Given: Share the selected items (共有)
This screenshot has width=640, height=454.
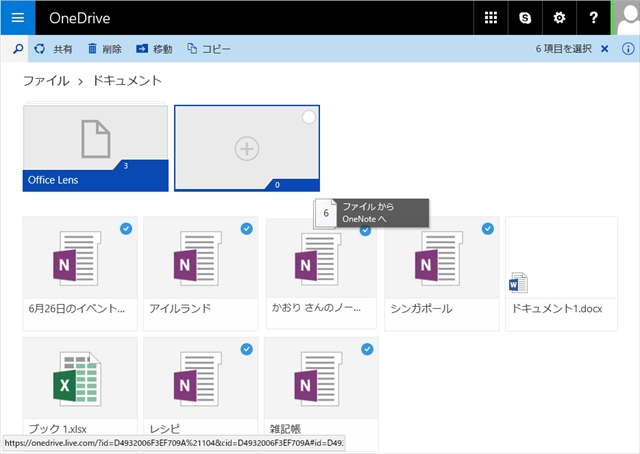Looking at the screenshot, I should [53, 49].
